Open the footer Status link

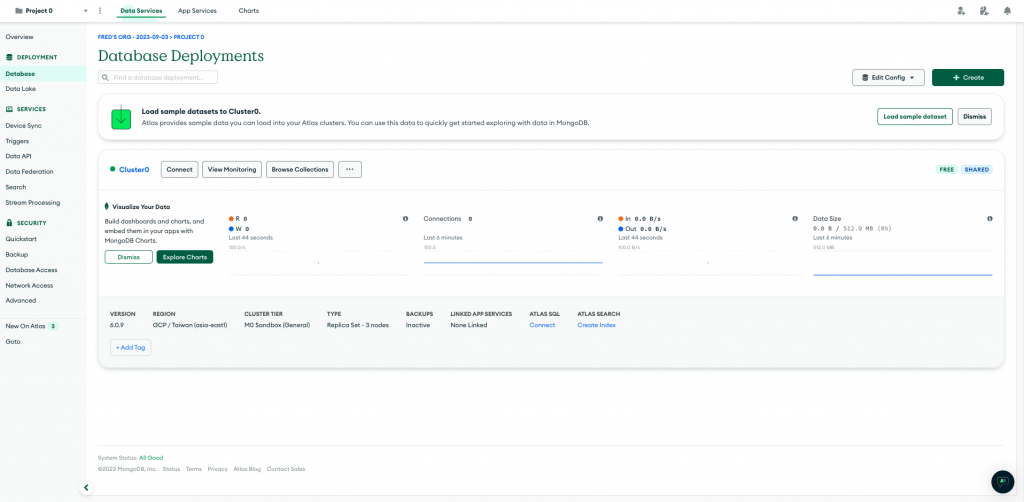[171, 469]
